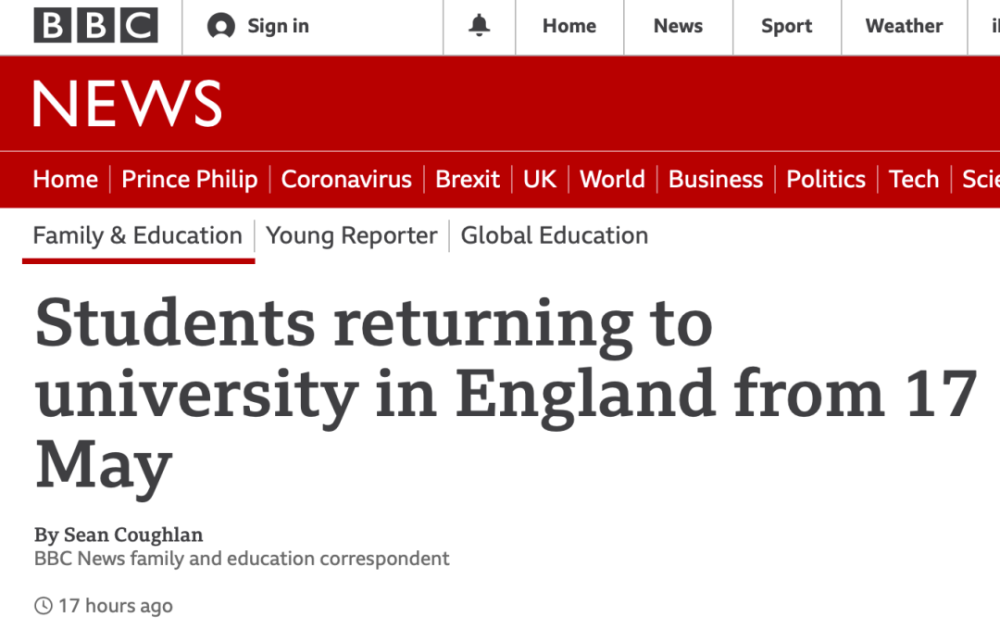
Task: Open notifications bell icon
Action: (480, 26)
